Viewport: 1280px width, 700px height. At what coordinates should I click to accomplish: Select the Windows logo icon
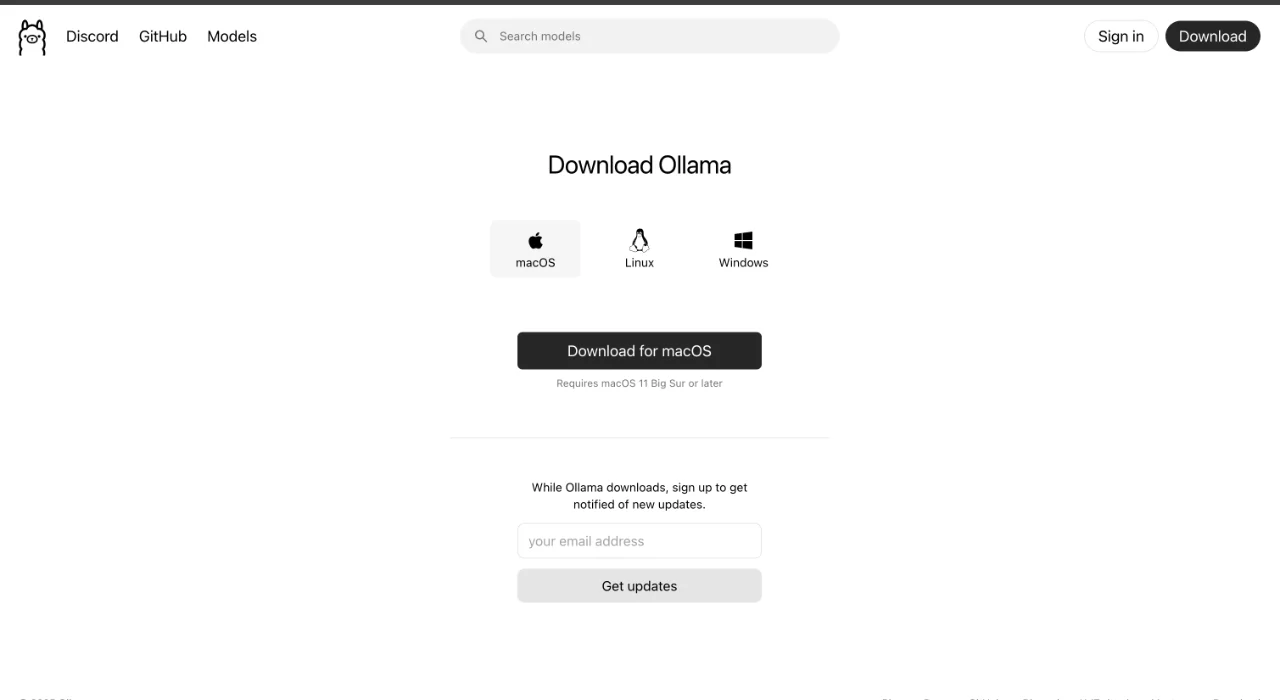pos(743,241)
